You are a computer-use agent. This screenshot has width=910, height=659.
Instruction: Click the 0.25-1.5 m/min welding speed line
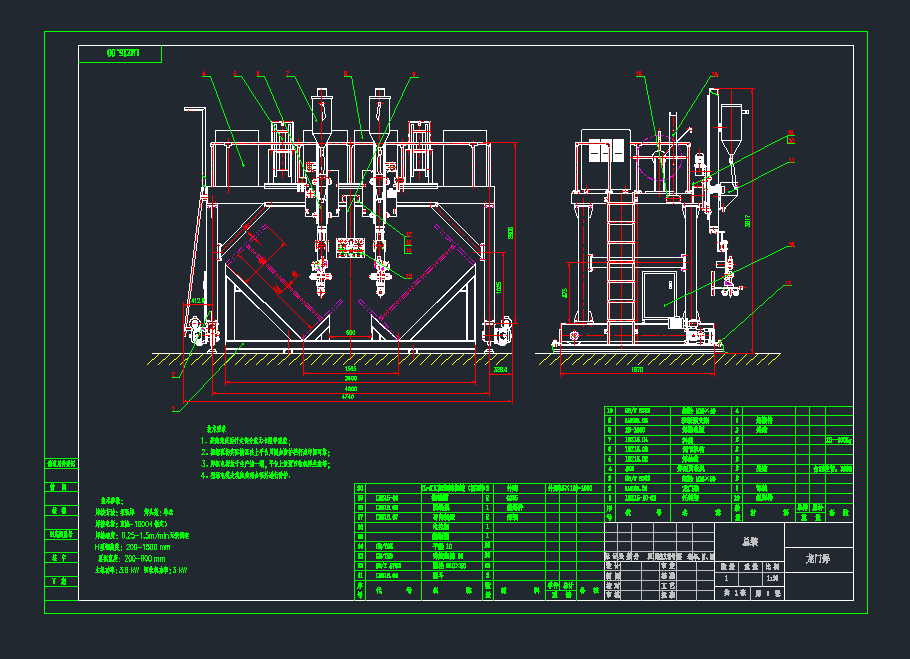pos(151,537)
